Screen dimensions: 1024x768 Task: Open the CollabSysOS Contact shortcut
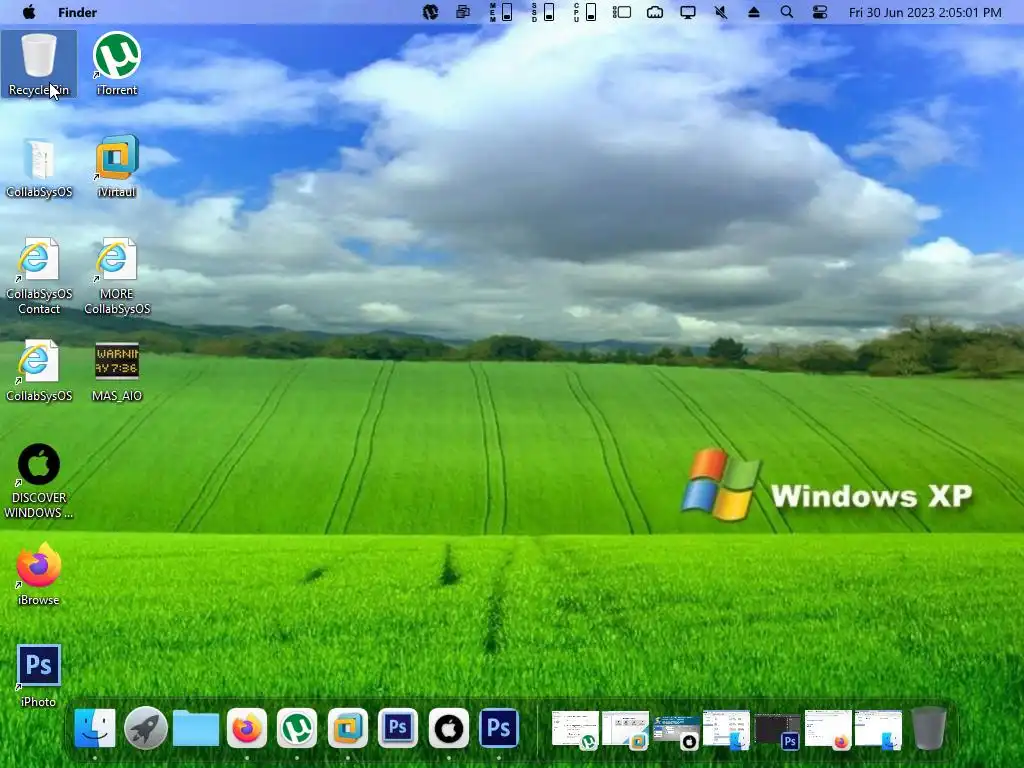coord(39,276)
